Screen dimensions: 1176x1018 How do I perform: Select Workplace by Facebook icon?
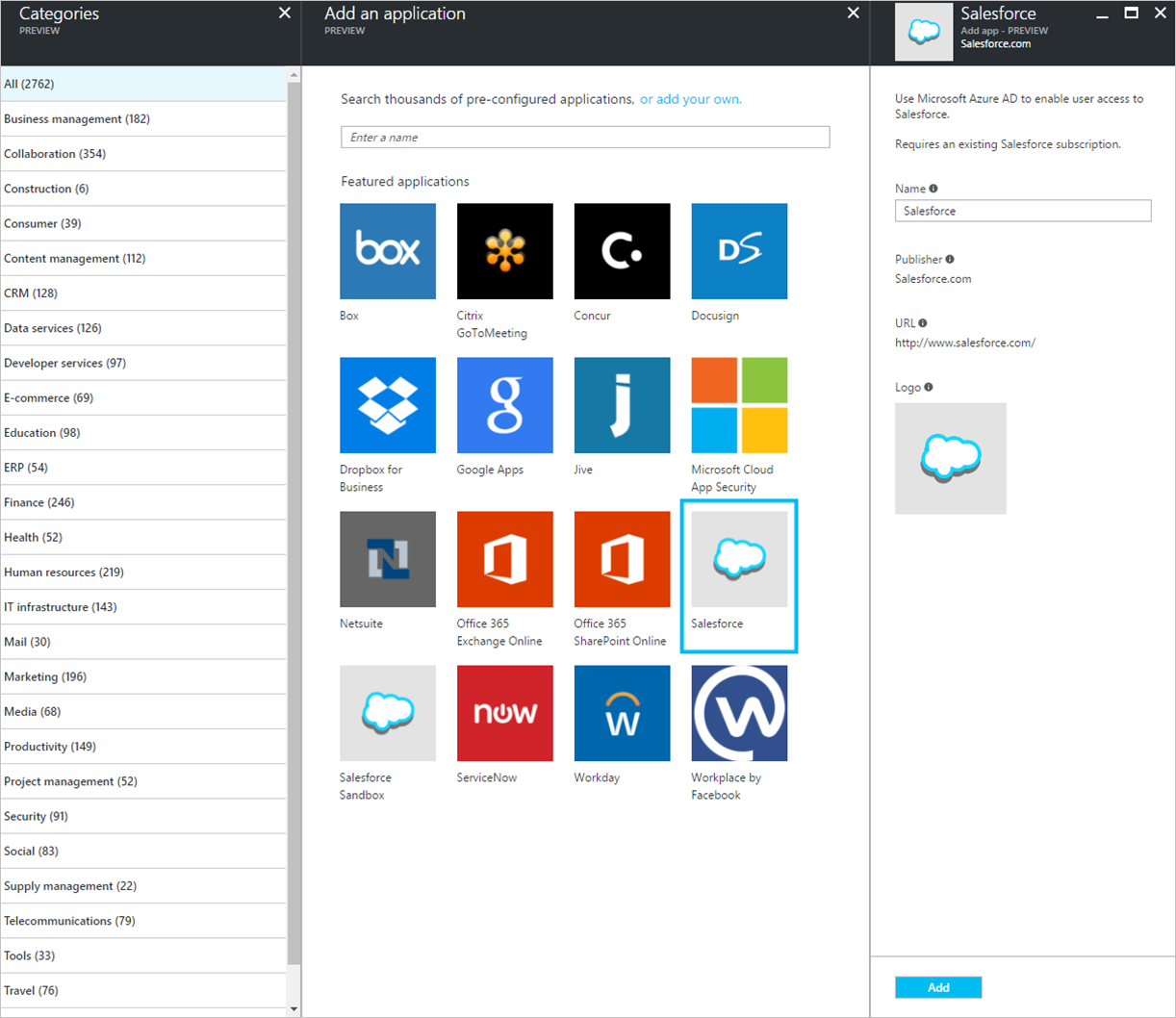(739, 713)
